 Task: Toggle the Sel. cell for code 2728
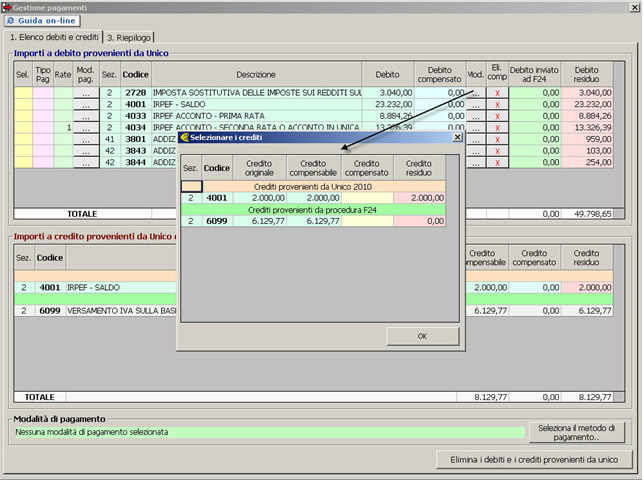tap(23, 93)
